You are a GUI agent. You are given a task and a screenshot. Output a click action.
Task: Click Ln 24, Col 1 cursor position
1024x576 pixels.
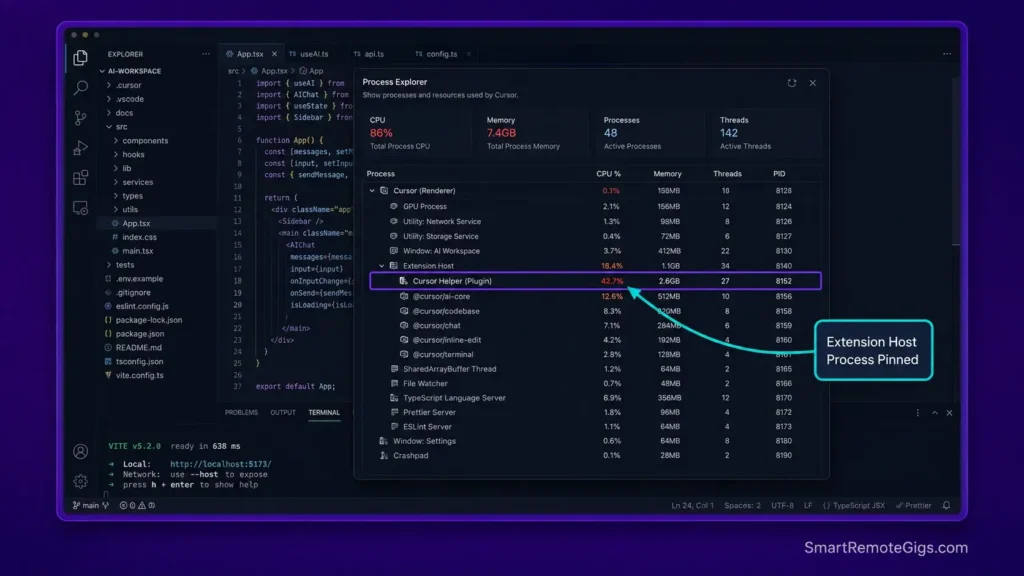[692, 505]
